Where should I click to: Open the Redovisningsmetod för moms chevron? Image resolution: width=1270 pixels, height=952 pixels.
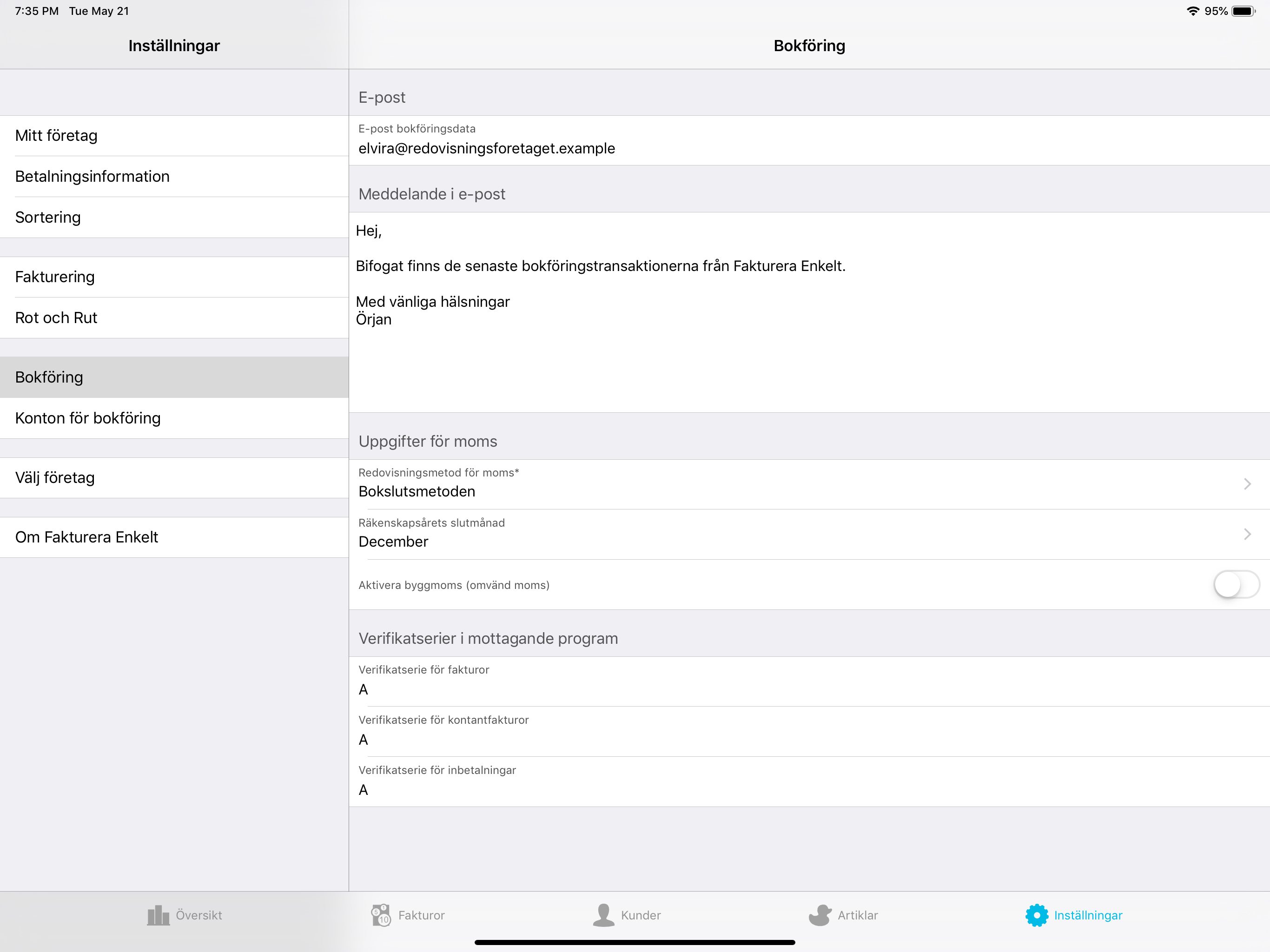pyautogui.click(x=1247, y=484)
